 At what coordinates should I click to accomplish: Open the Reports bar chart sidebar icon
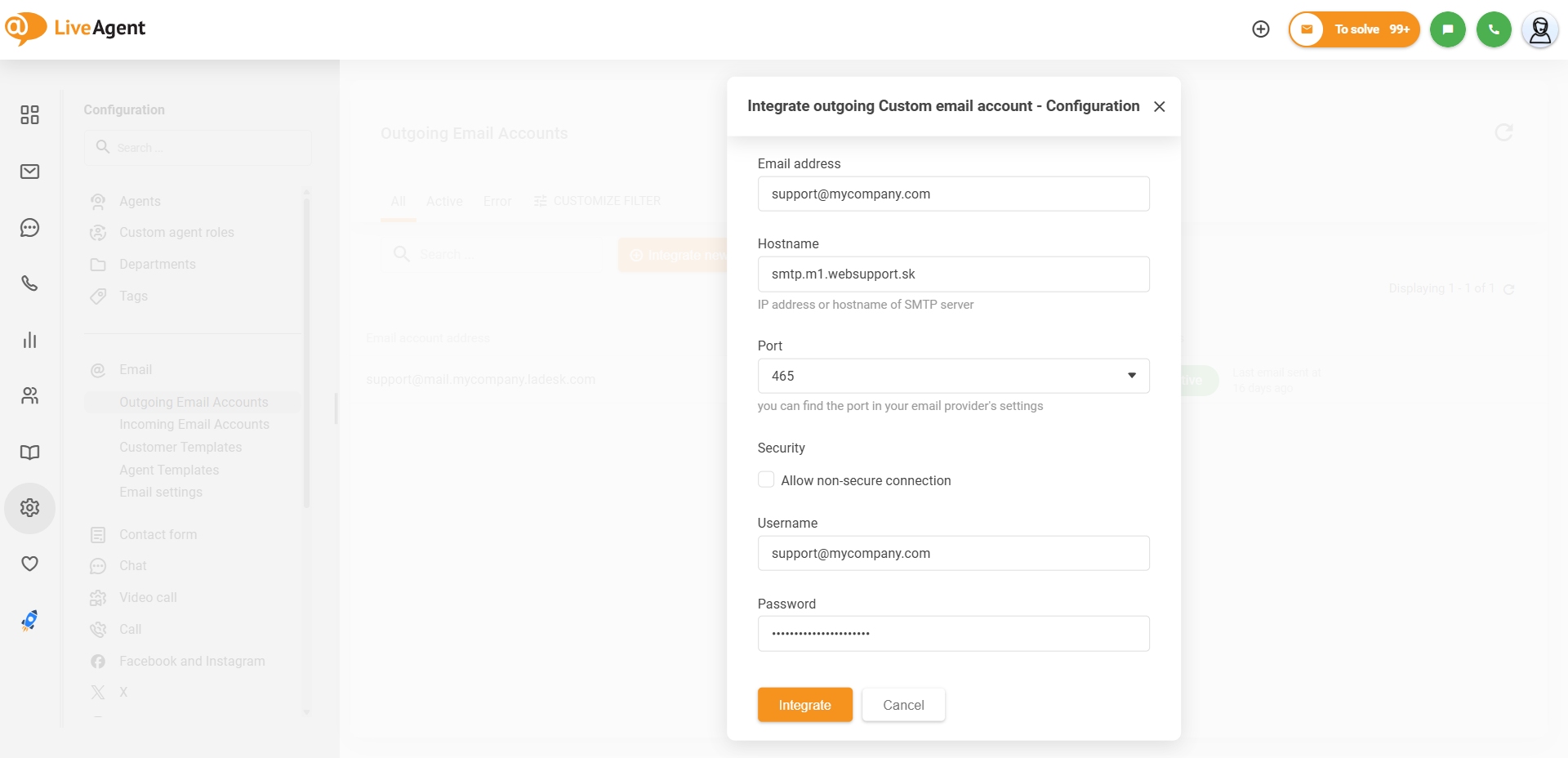pyautogui.click(x=29, y=340)
